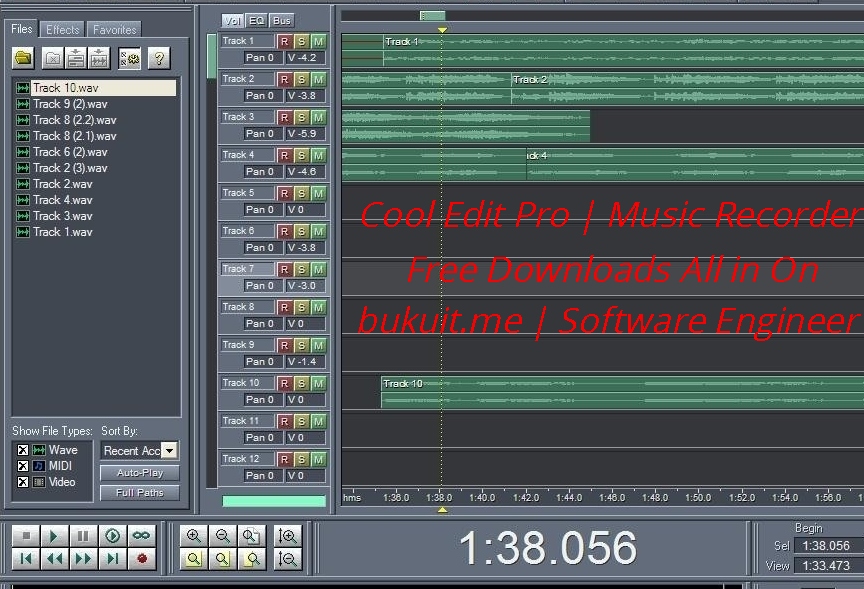Mute Track 3 with M button

pyautogui.click(x=318, y=117)
